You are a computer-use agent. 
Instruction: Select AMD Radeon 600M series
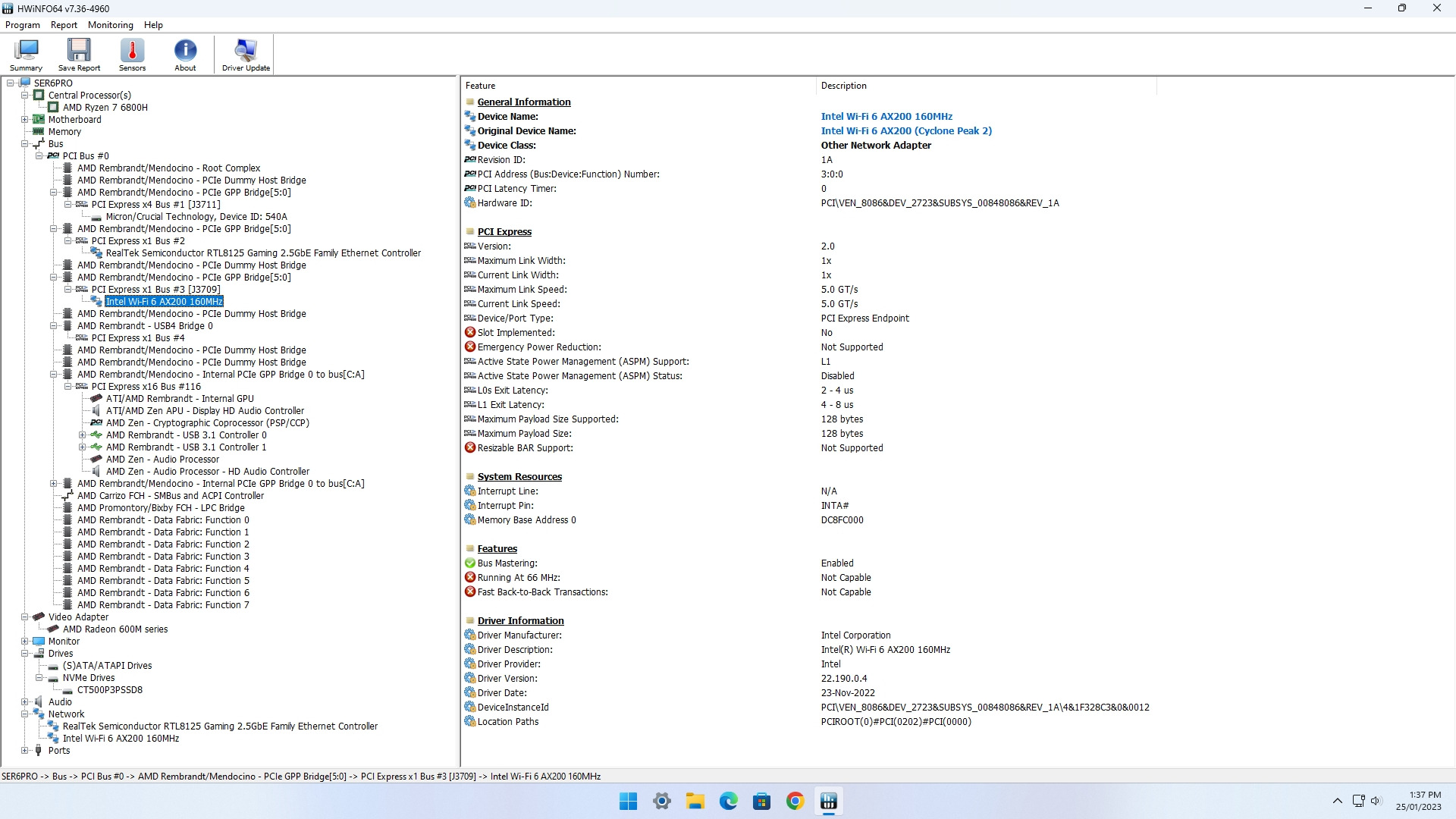(115, 629)
